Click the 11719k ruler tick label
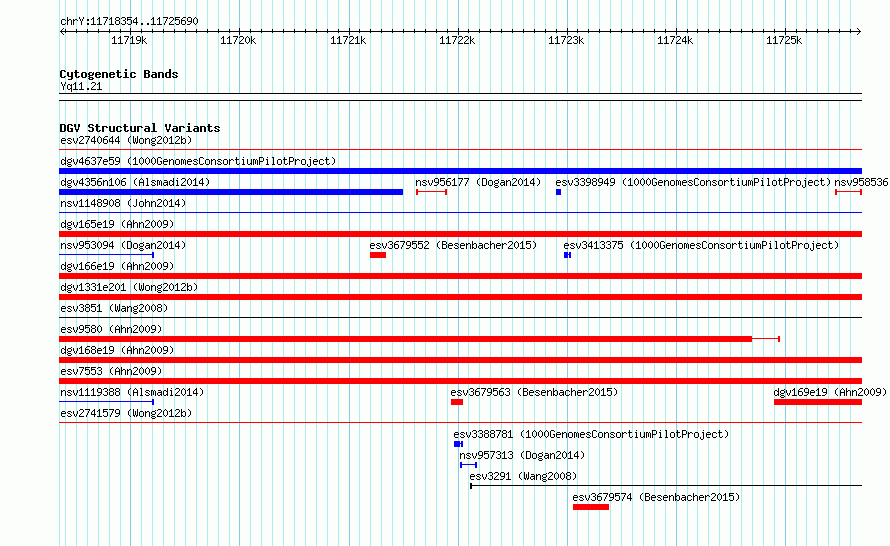 click(x=129, y=40)
